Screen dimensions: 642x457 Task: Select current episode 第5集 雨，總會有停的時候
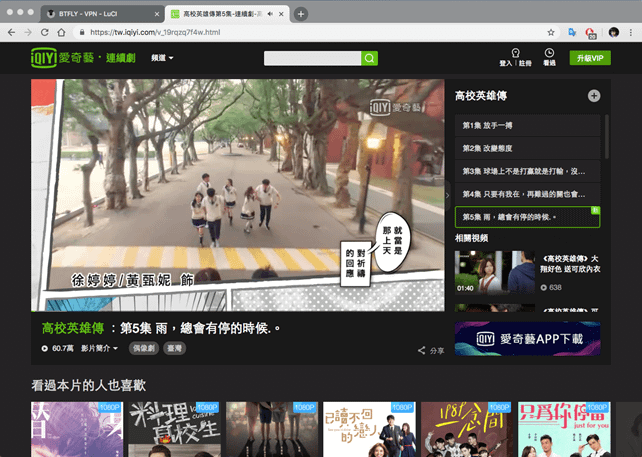[x=527, y=217]
